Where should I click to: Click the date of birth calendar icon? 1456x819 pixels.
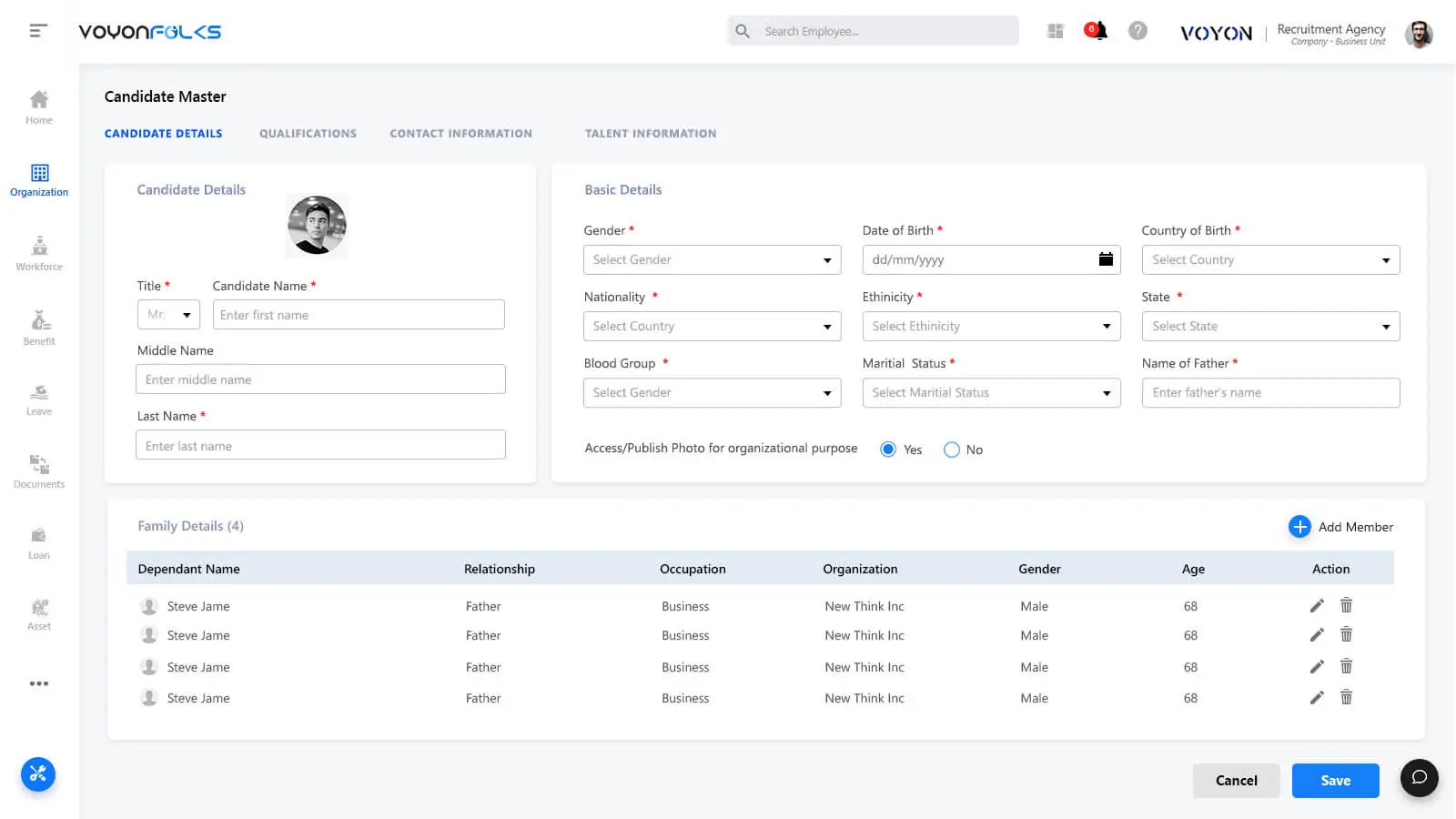tap(1106, 259)
